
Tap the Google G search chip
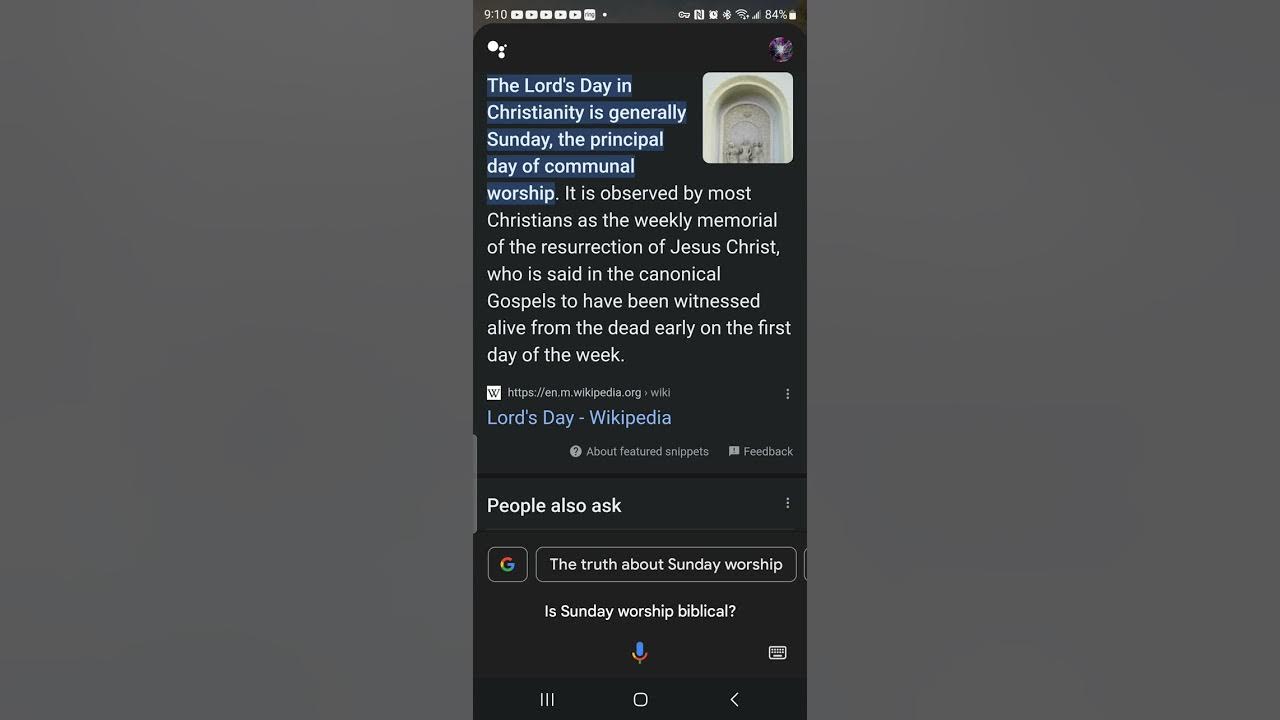point(507,564)
